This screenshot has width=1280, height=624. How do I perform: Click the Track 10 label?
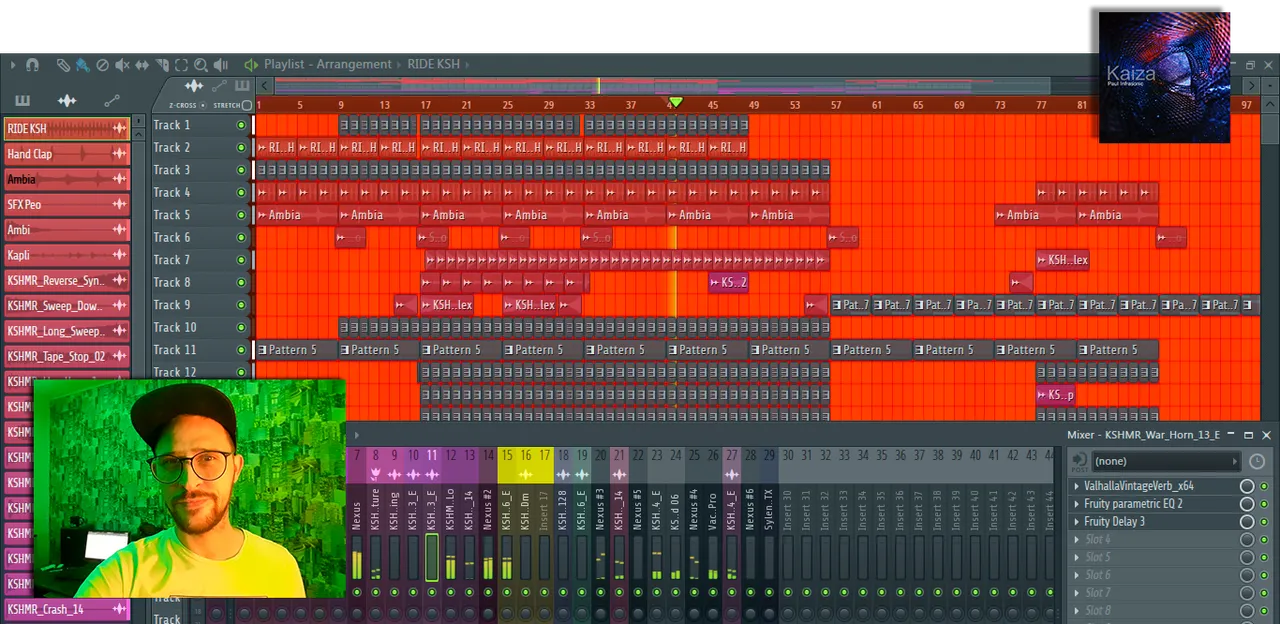(175, 327)
